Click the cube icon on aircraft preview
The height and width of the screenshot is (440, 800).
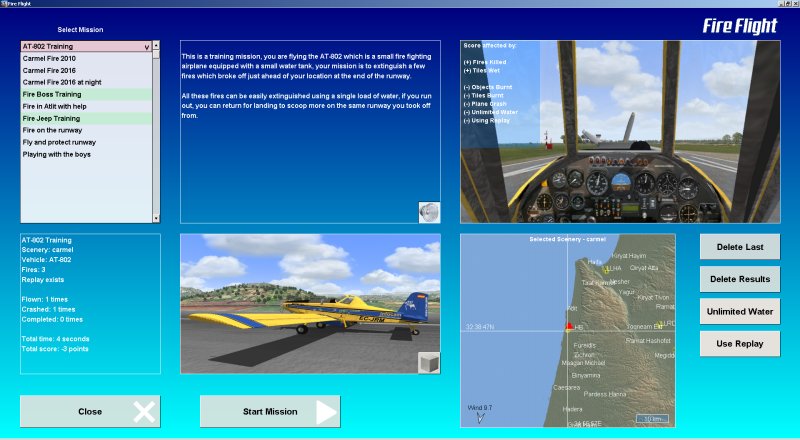coord(429,363)
